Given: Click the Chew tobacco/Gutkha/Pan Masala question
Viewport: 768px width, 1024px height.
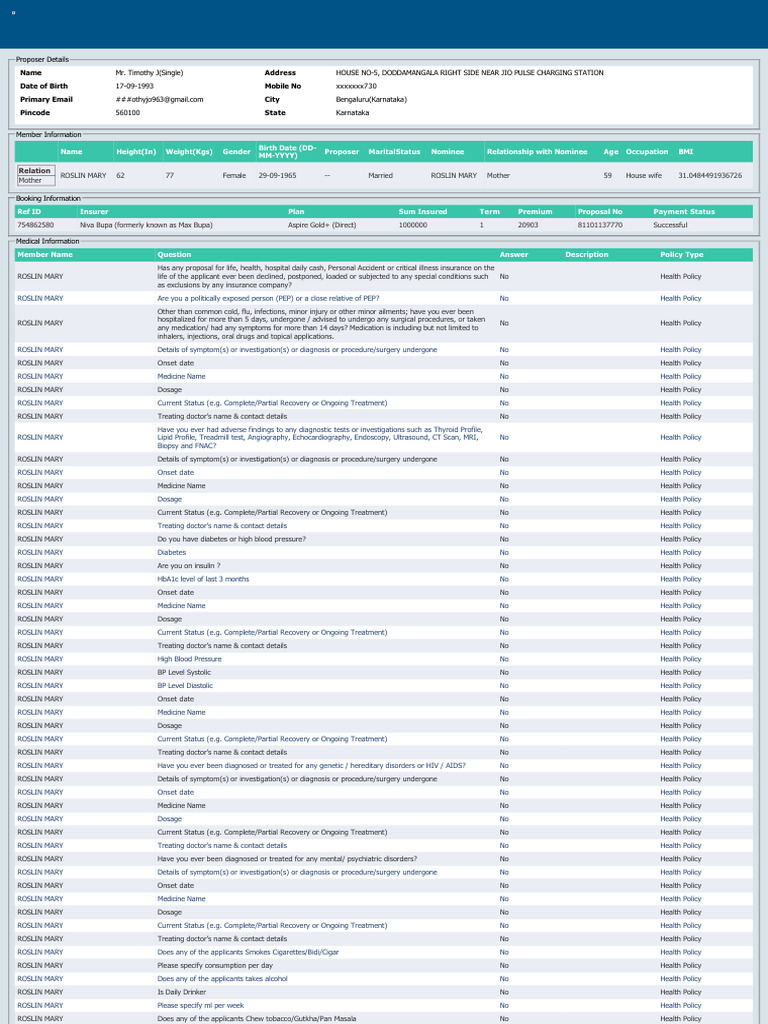Looking at the screenshot, I should coord(257,1019).
